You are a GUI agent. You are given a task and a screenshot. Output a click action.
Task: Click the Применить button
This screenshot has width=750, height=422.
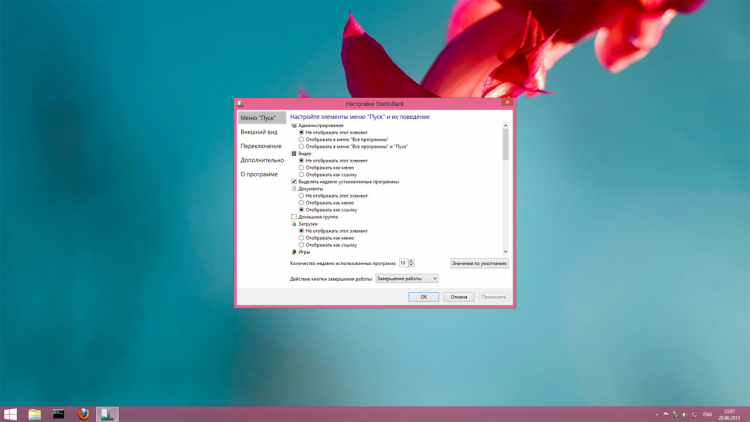[x=494, y=297]
